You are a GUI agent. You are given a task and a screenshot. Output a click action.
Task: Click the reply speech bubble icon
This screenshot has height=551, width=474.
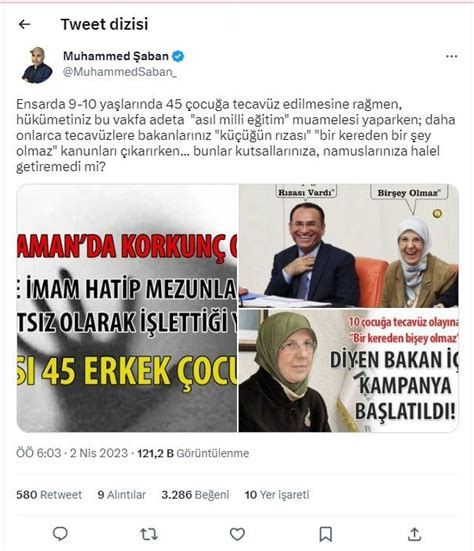(60, 534)
